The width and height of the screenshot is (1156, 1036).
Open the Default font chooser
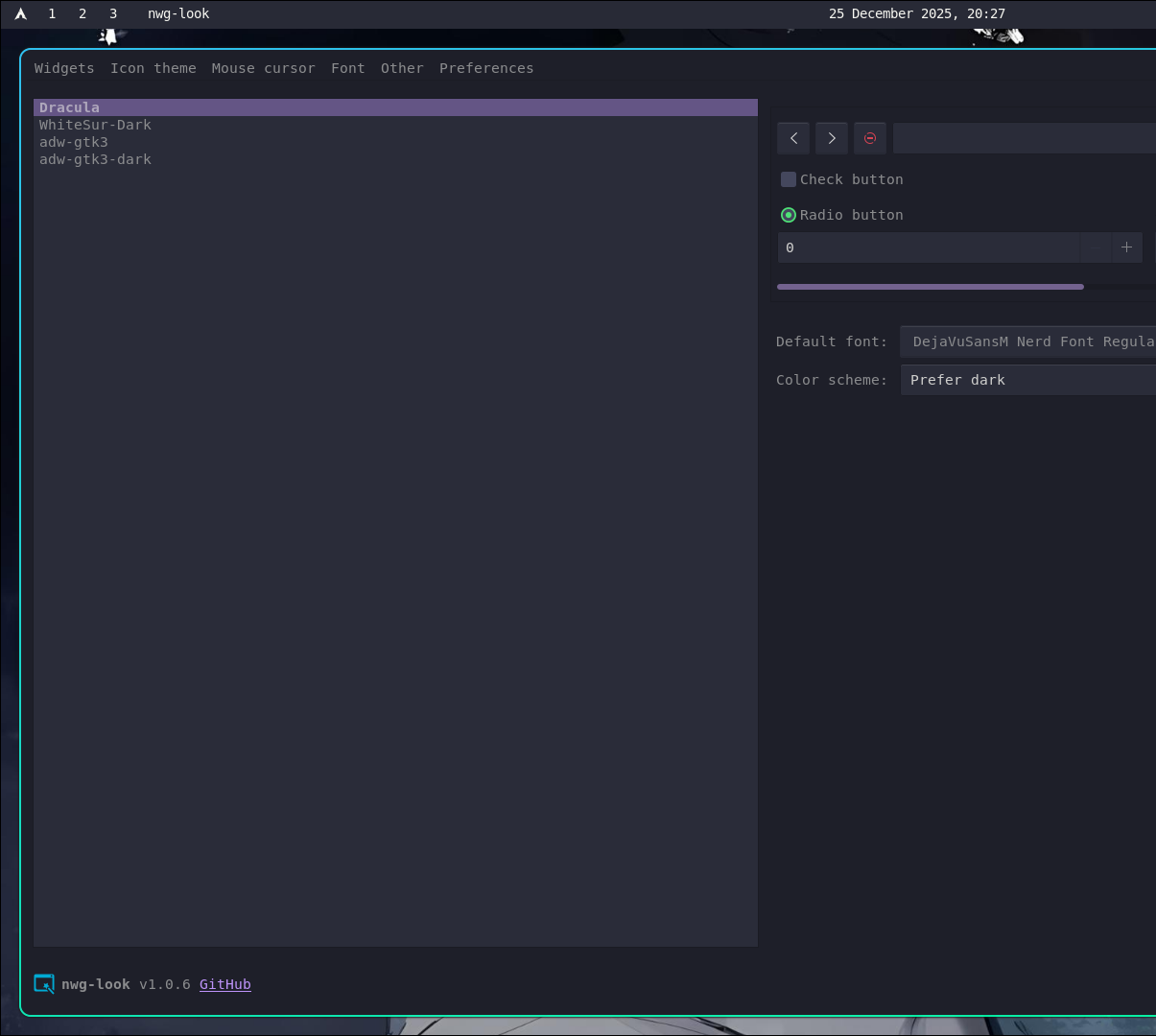[1027, 341]
